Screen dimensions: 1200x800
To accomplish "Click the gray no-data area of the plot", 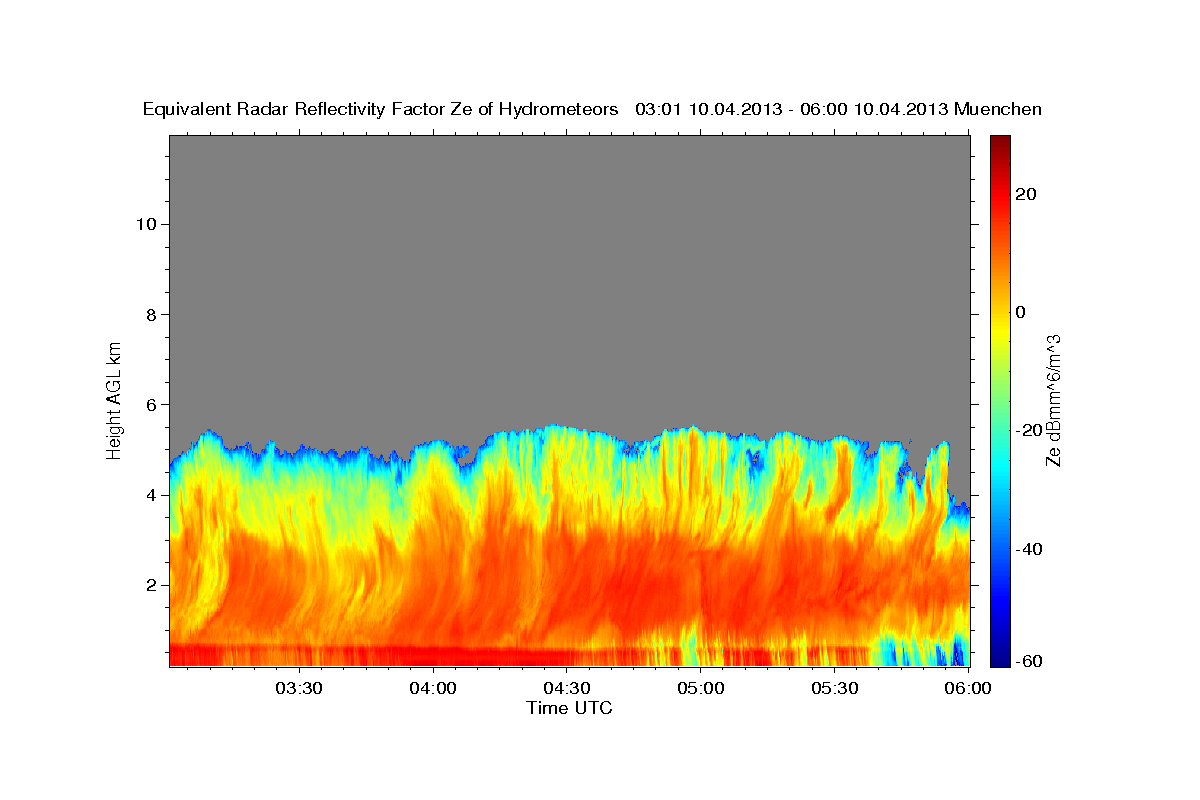I will tap(569, 280).
